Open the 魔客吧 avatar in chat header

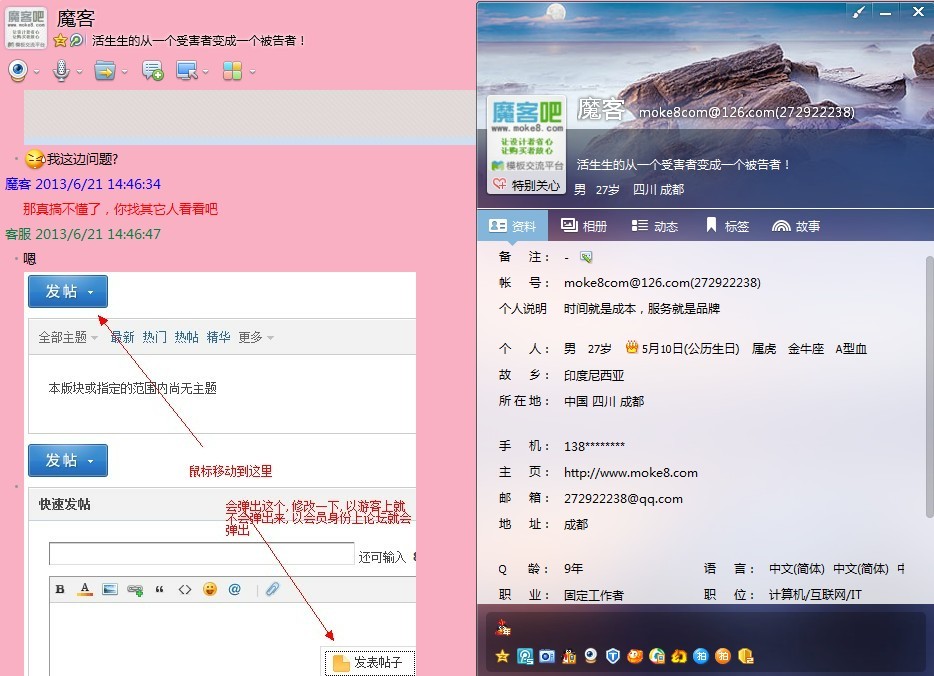(26, 28)
